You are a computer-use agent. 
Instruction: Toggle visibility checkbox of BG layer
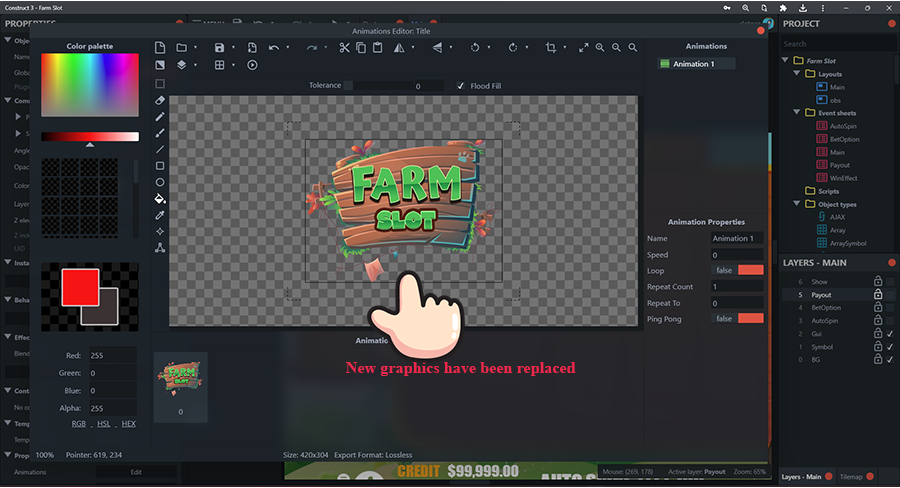pos(890,359)
